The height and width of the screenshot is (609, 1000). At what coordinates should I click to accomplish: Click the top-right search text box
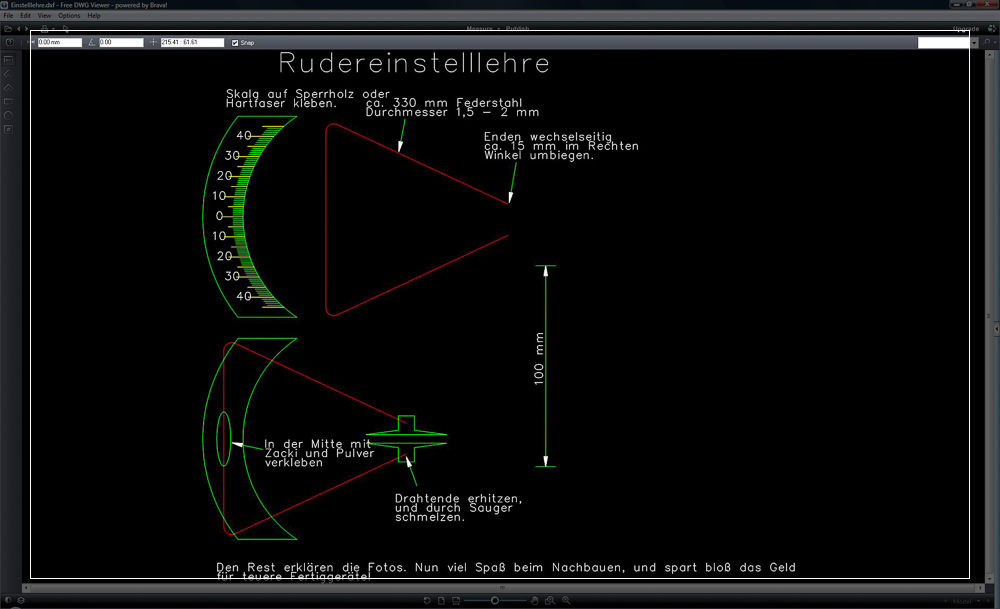[943, 43]
